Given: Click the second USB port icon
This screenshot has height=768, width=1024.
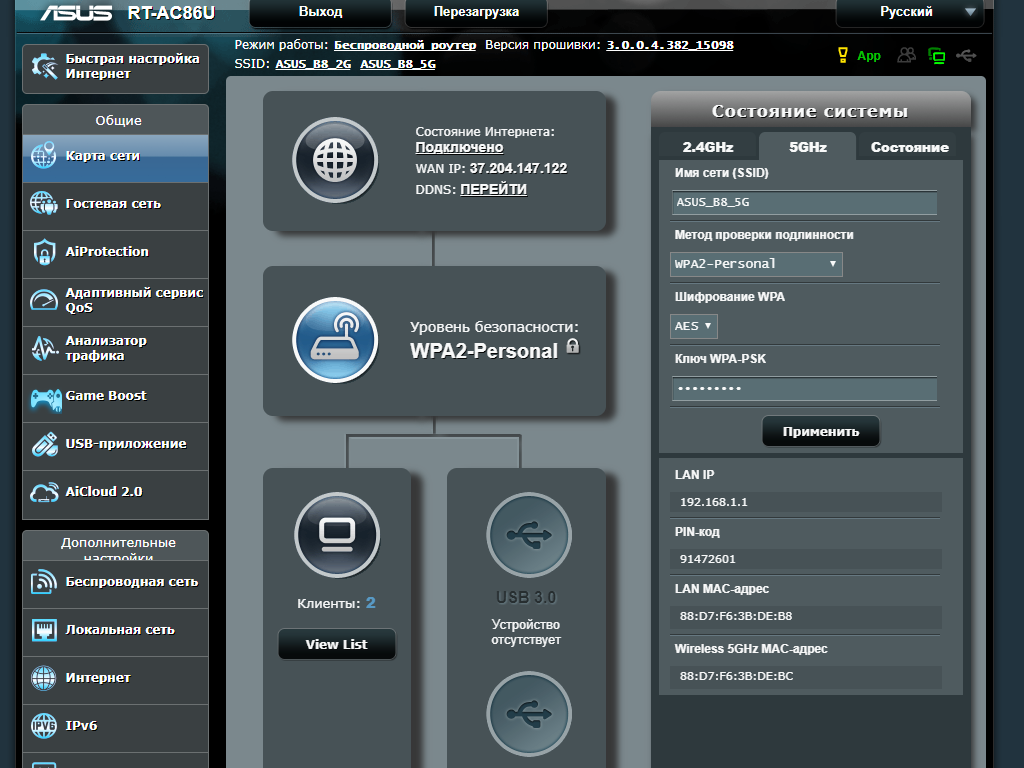Looking at the screenshot, I should [x=529, y=714].
